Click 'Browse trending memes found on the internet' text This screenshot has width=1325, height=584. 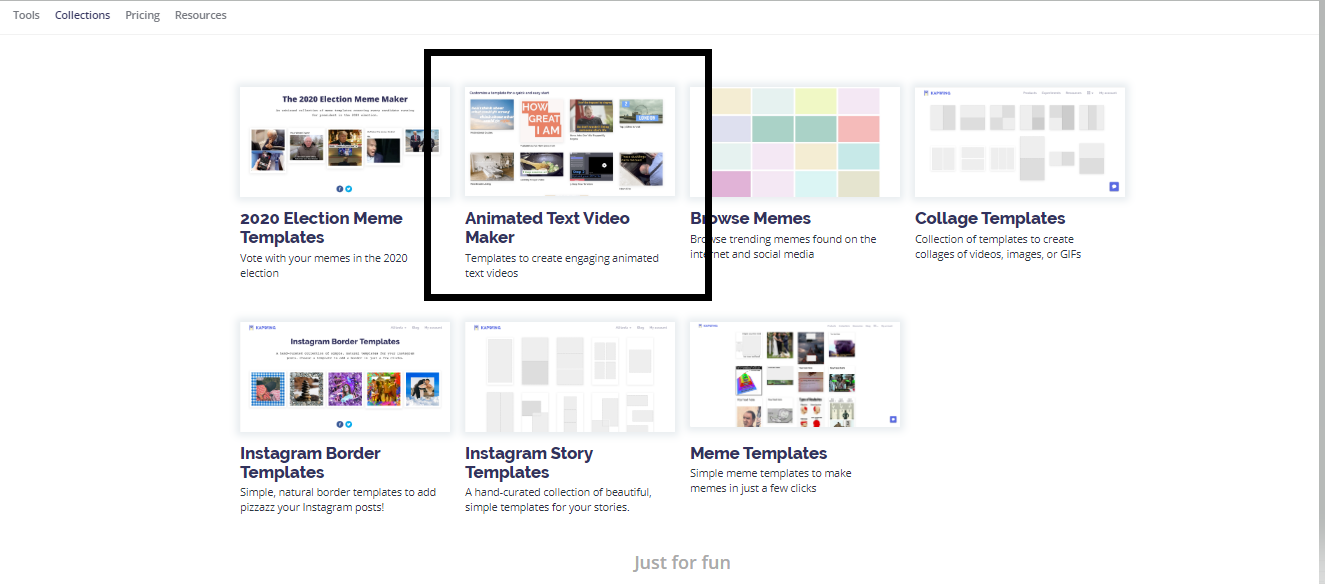tap(783, 246)
